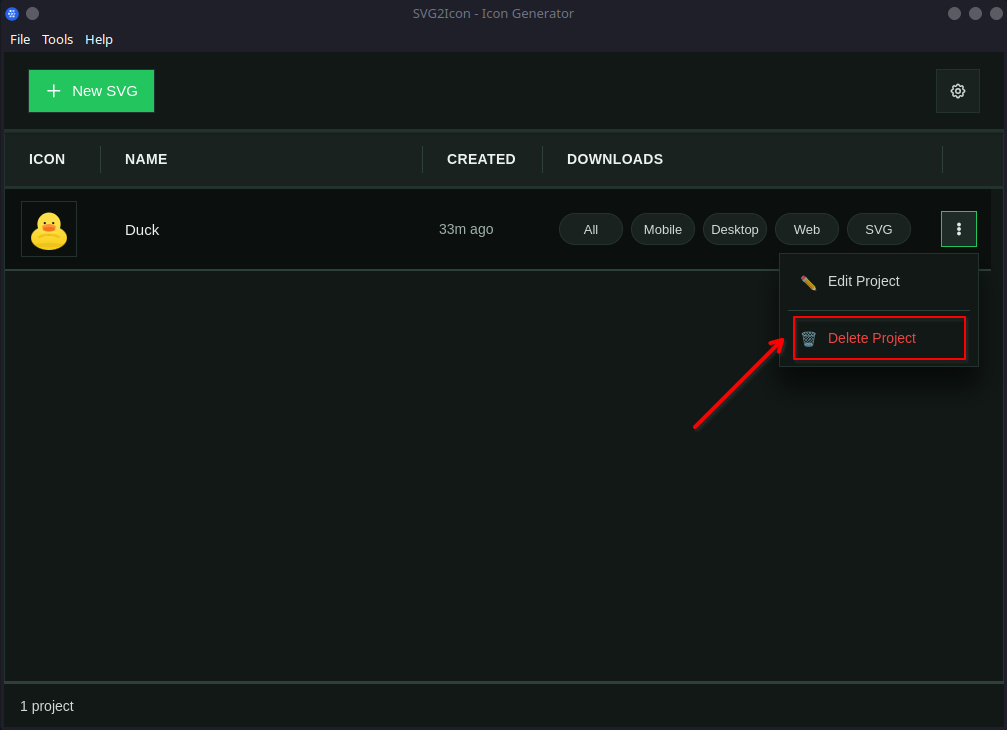Choose Delete Project from context menu
The height and width of the screenshot is (730, 1007).
tap(872, 338)
